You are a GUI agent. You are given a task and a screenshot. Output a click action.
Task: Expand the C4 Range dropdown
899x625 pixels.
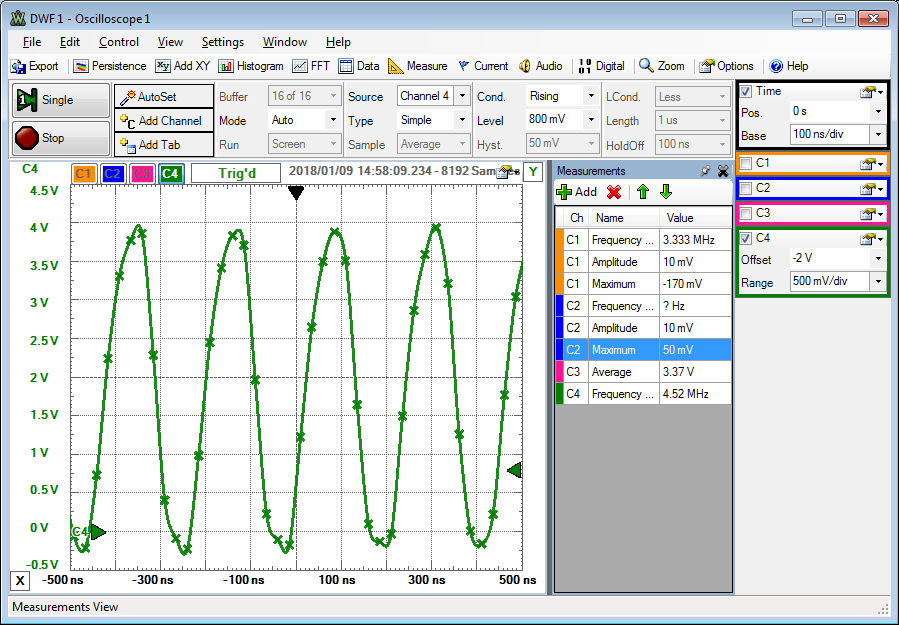click(877, 282)
